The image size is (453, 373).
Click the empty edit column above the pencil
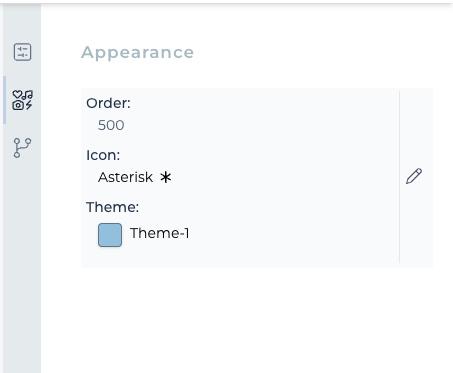(x=416, y=128)
